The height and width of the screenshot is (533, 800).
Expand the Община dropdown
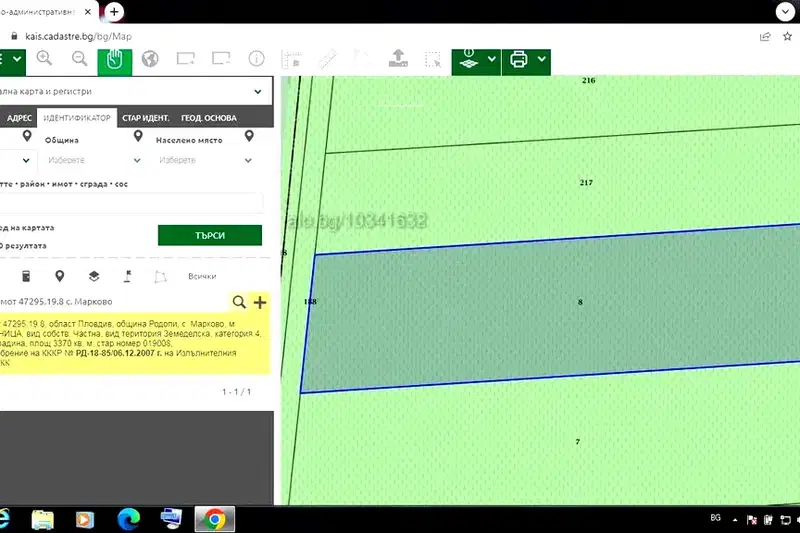(93, 160)
